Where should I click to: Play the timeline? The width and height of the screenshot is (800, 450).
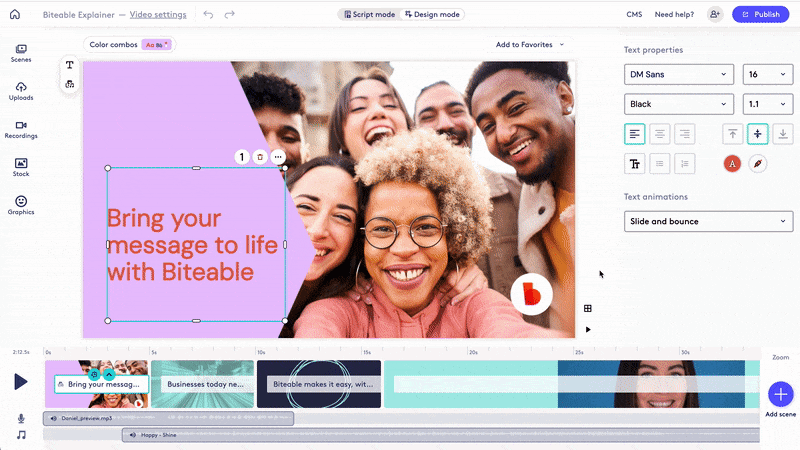tap(20, 382)
